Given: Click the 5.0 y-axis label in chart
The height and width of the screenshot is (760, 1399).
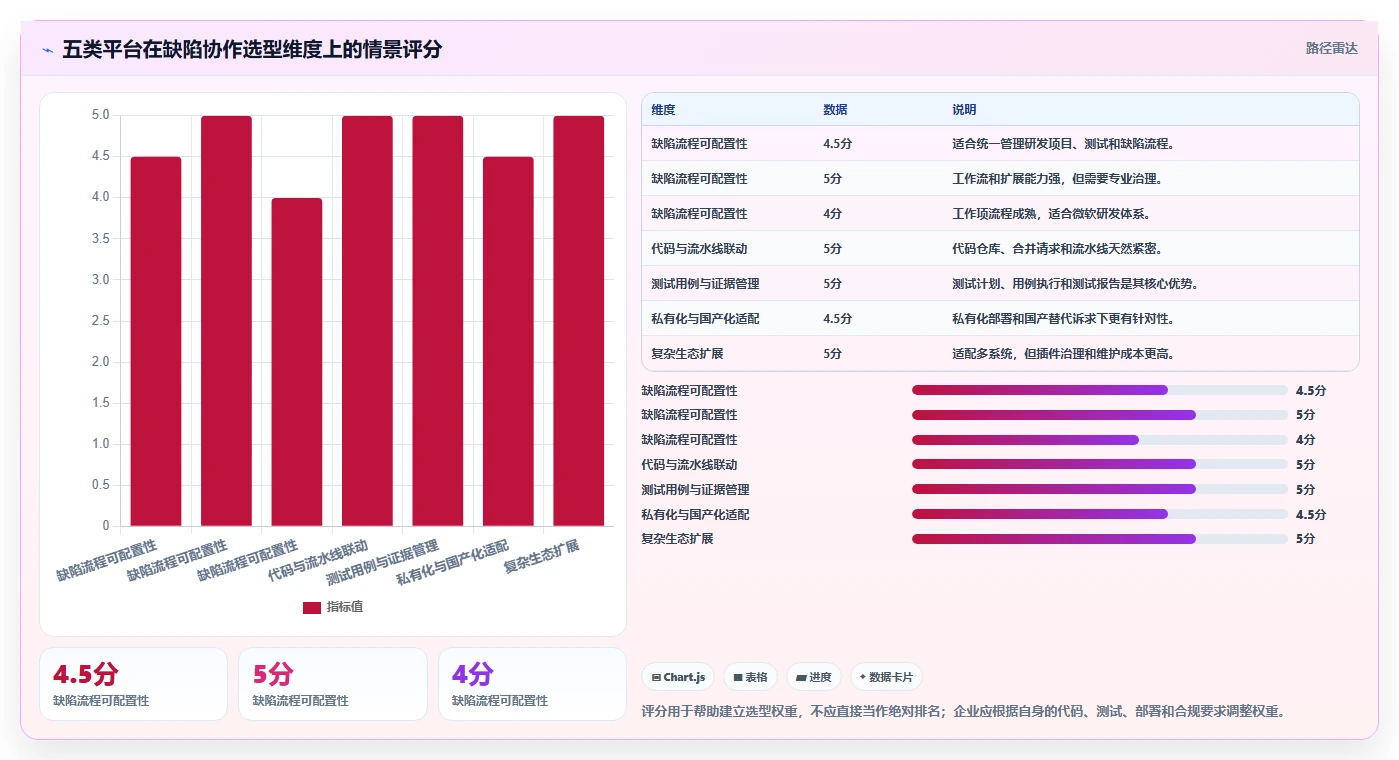Looking at the screenshot, I should point(100,115).
